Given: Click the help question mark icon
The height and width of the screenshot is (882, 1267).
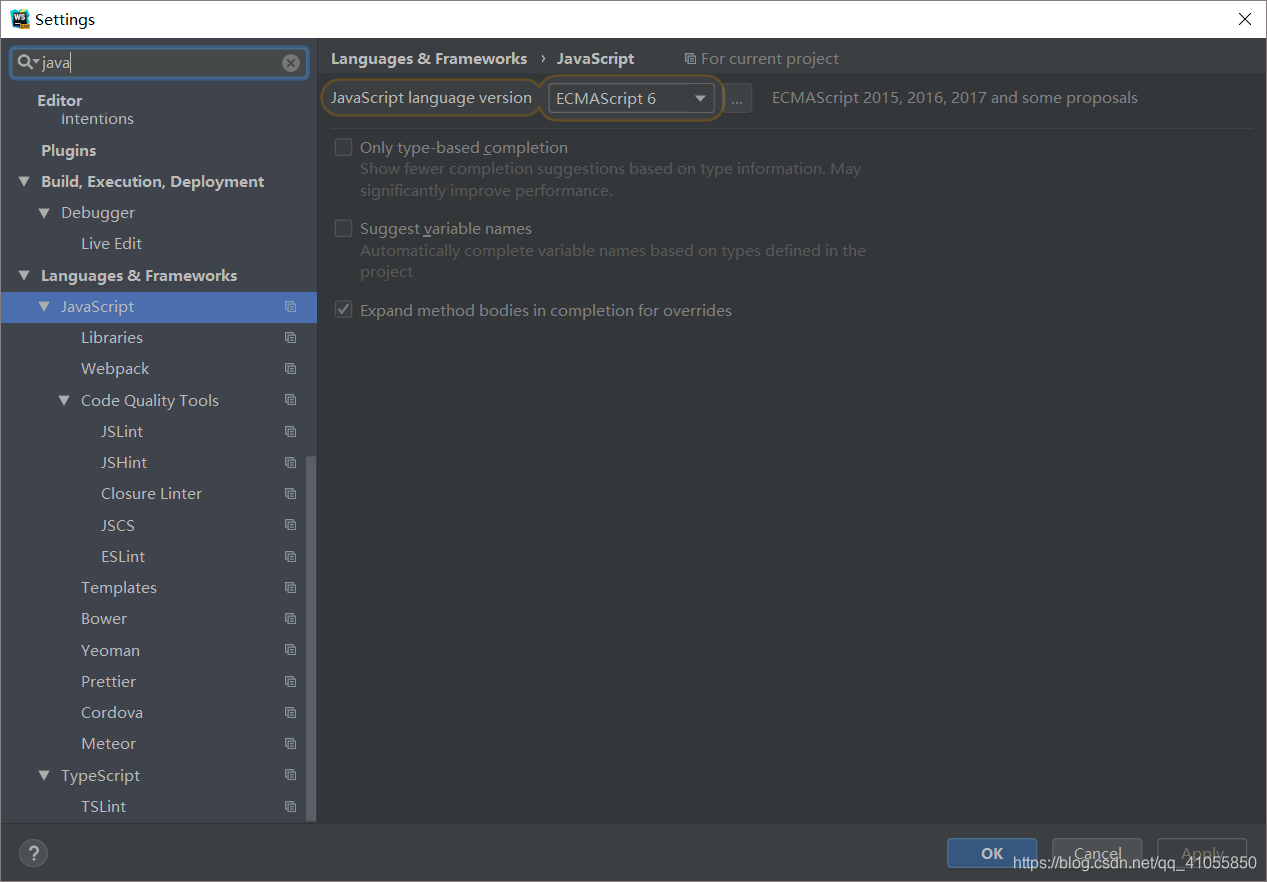Looking at the screenshot, I should point(33,853).
